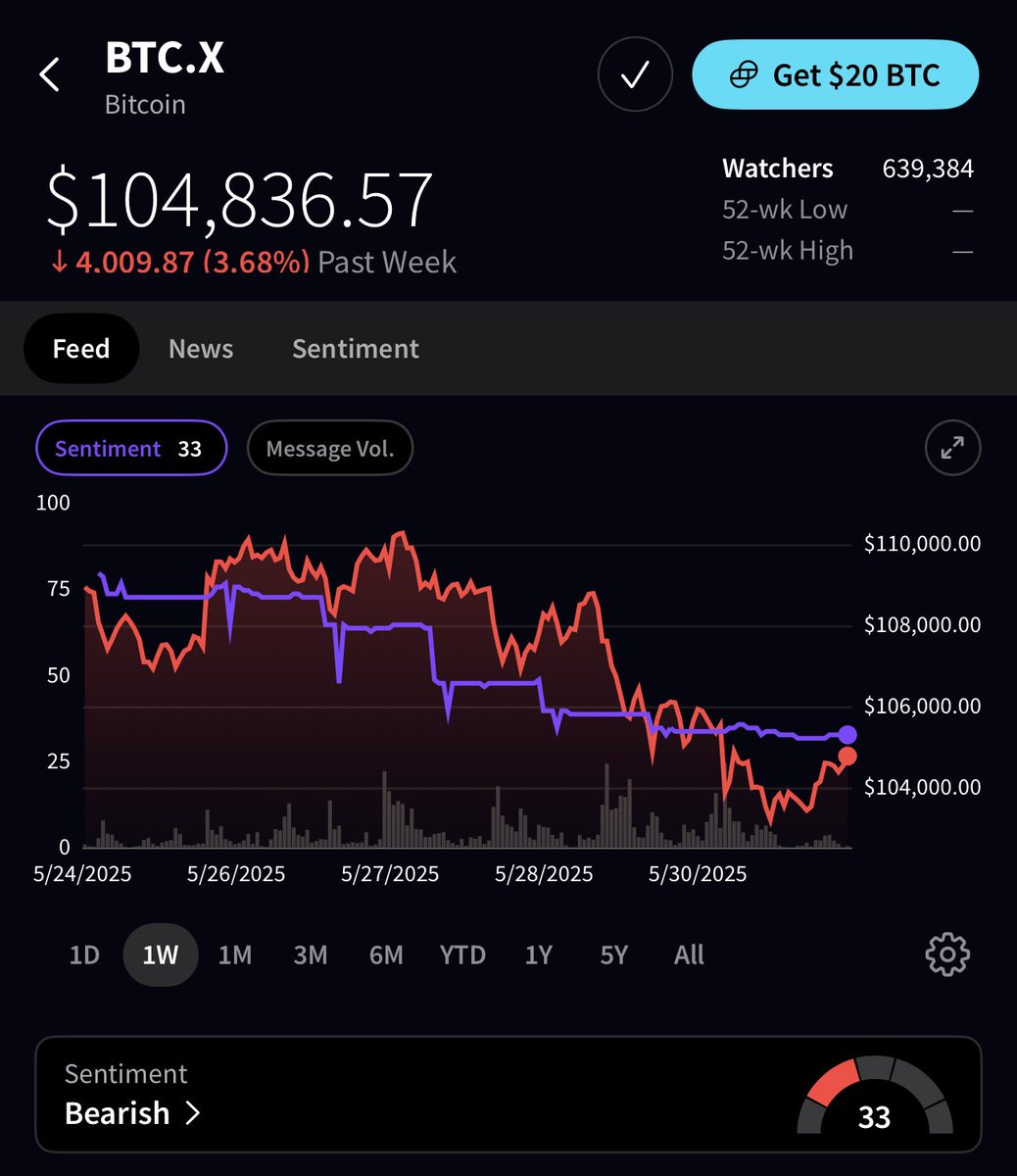The width and height of the screenshot is (1017, 1176).
Task: Select the YTD time range
Action: click(x=462, y=955)
